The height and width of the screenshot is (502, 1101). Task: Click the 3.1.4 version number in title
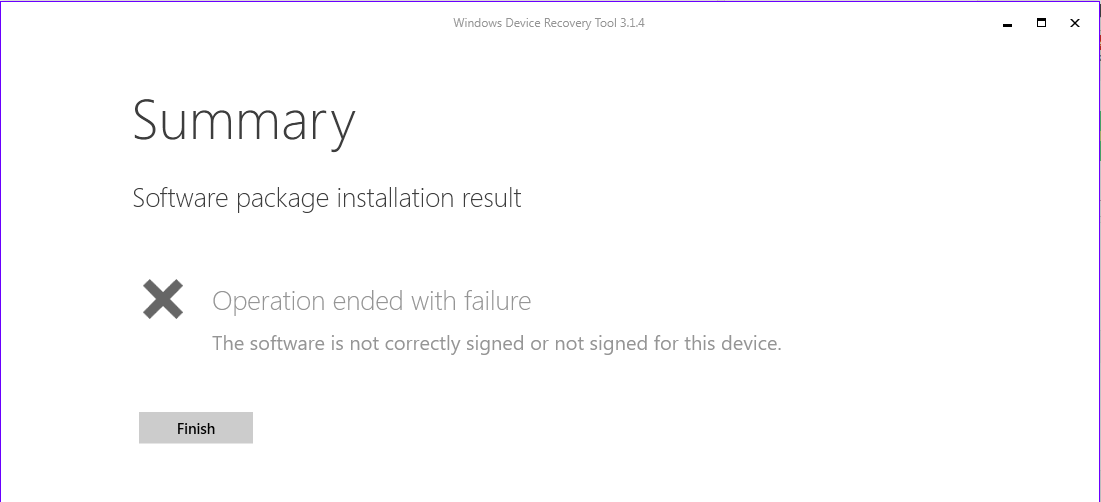(632, 23)
